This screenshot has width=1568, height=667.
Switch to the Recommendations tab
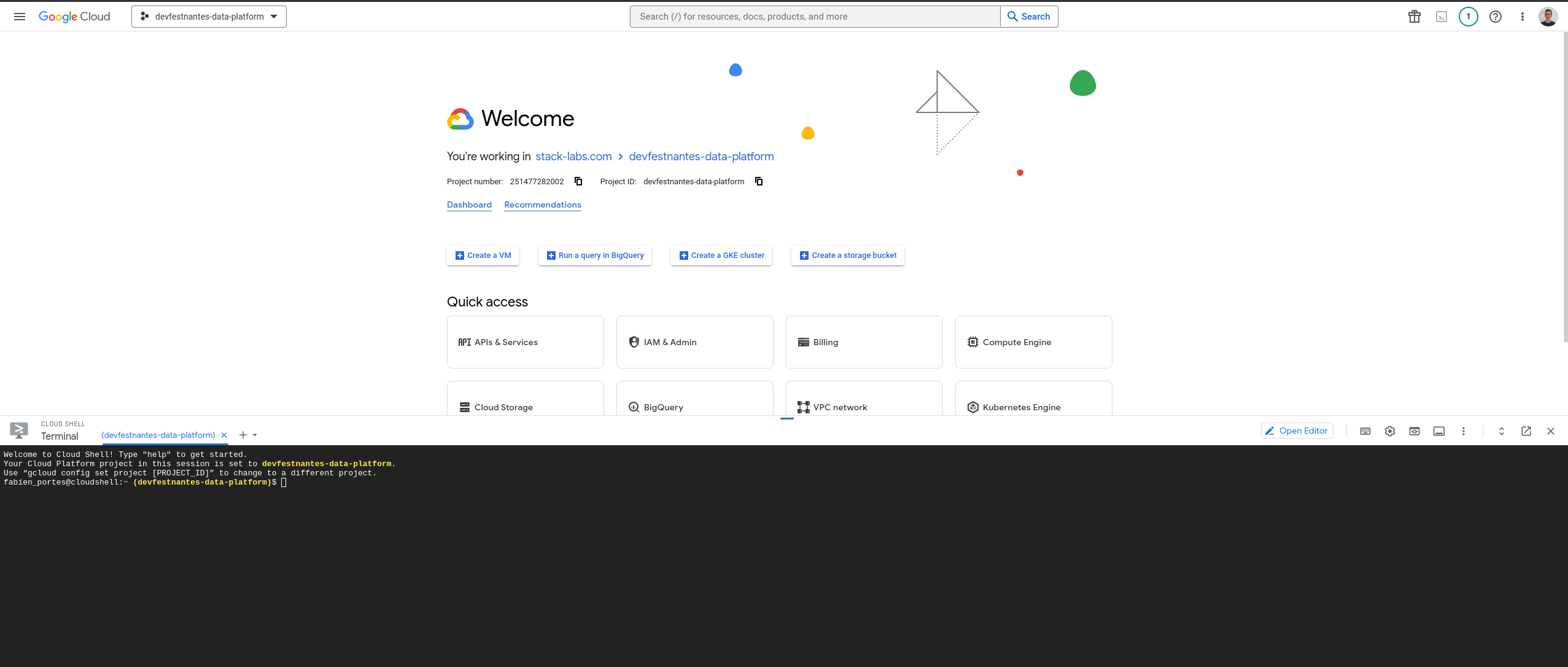(543, 205)
